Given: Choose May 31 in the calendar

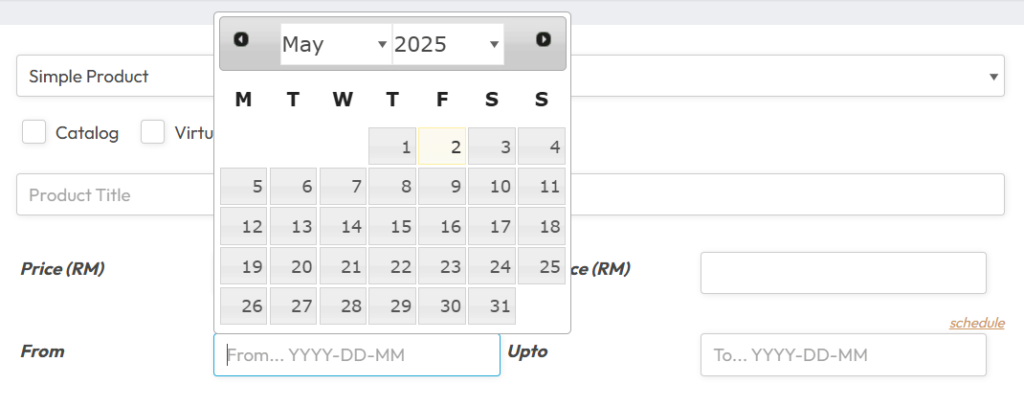Looking at the screenshot, I should click(x=492, y=307).
